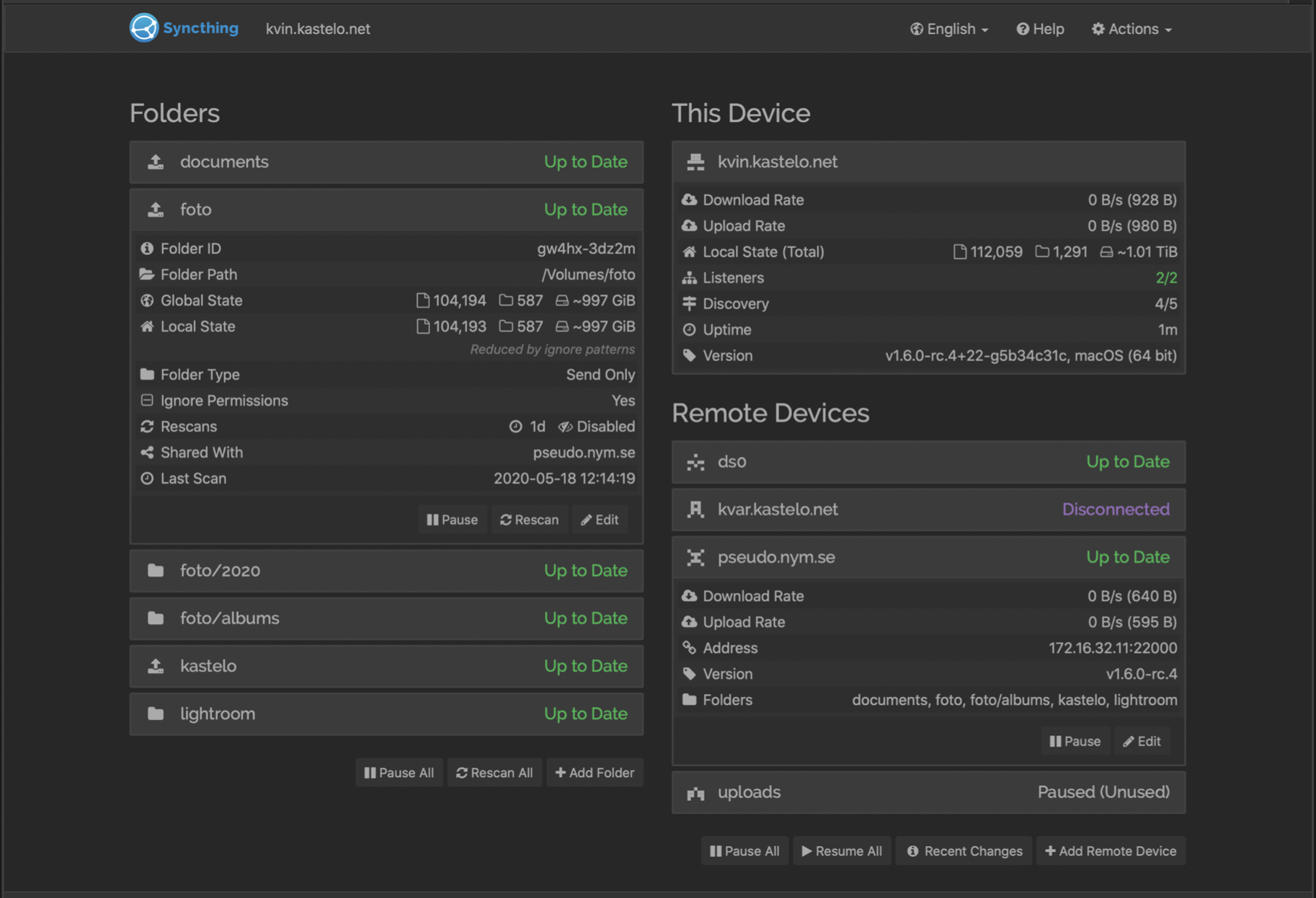Click the watcher Disabled eye-slash icon
1316x898 pixels.
(565, 427)
